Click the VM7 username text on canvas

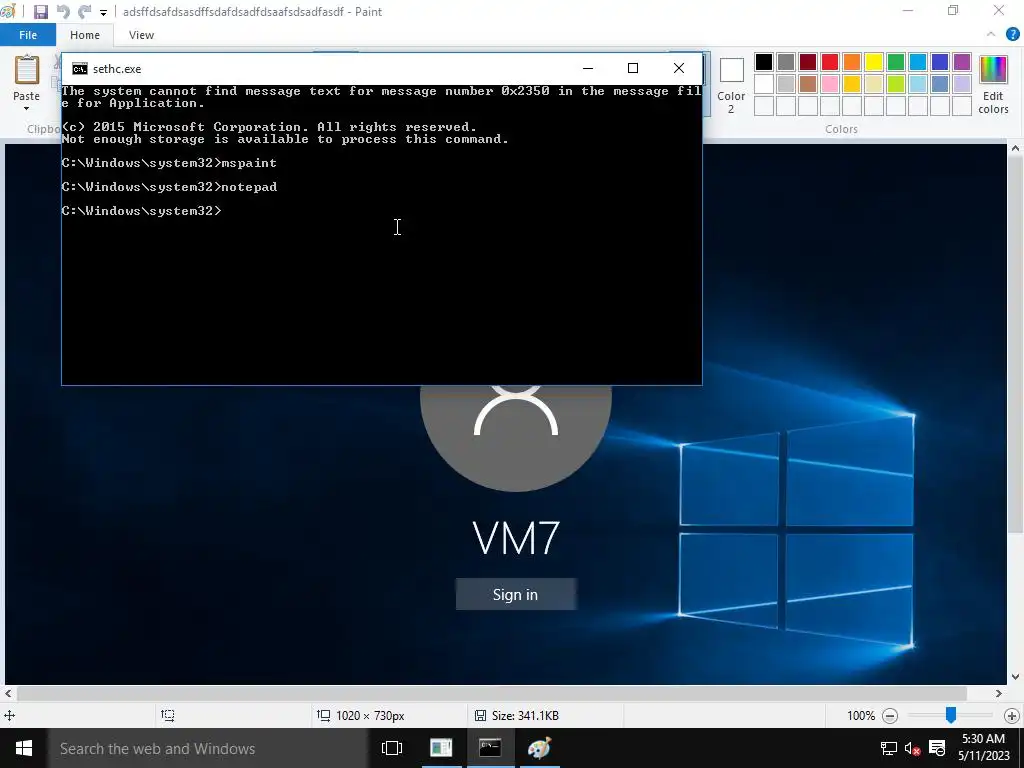coord(516,539)
